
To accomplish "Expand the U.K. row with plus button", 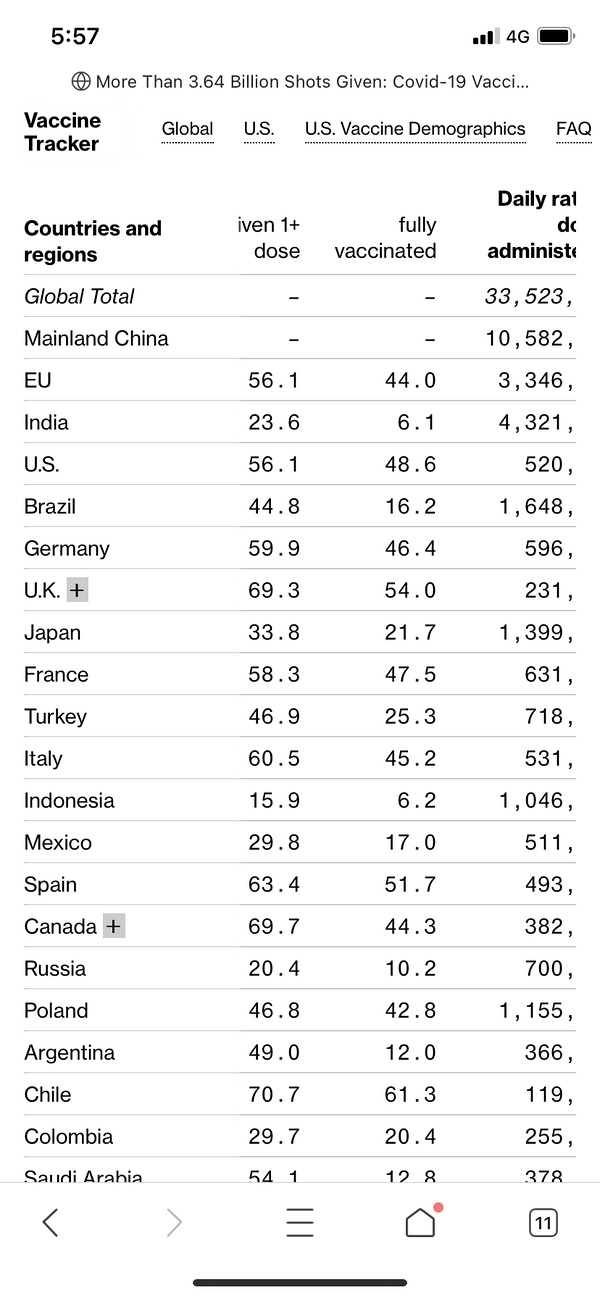I will [x=77, y=590].
